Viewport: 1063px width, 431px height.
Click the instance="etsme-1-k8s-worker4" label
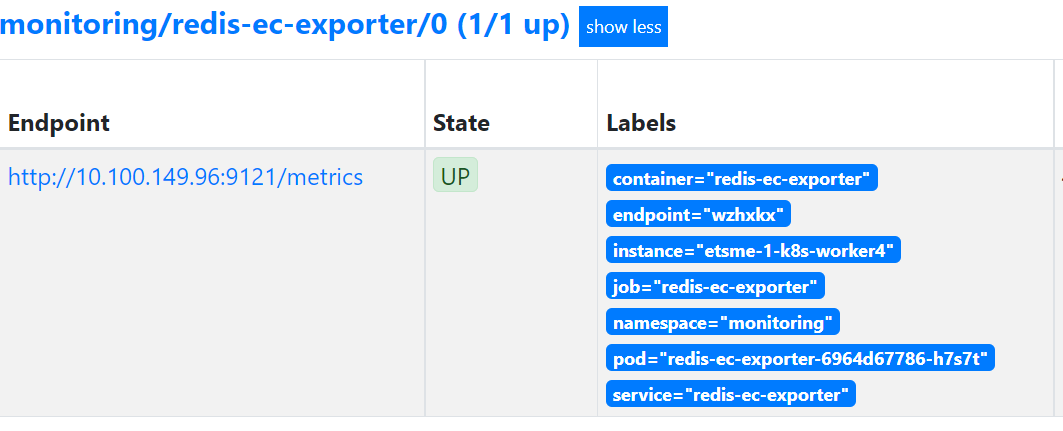(x=753, y=250)
